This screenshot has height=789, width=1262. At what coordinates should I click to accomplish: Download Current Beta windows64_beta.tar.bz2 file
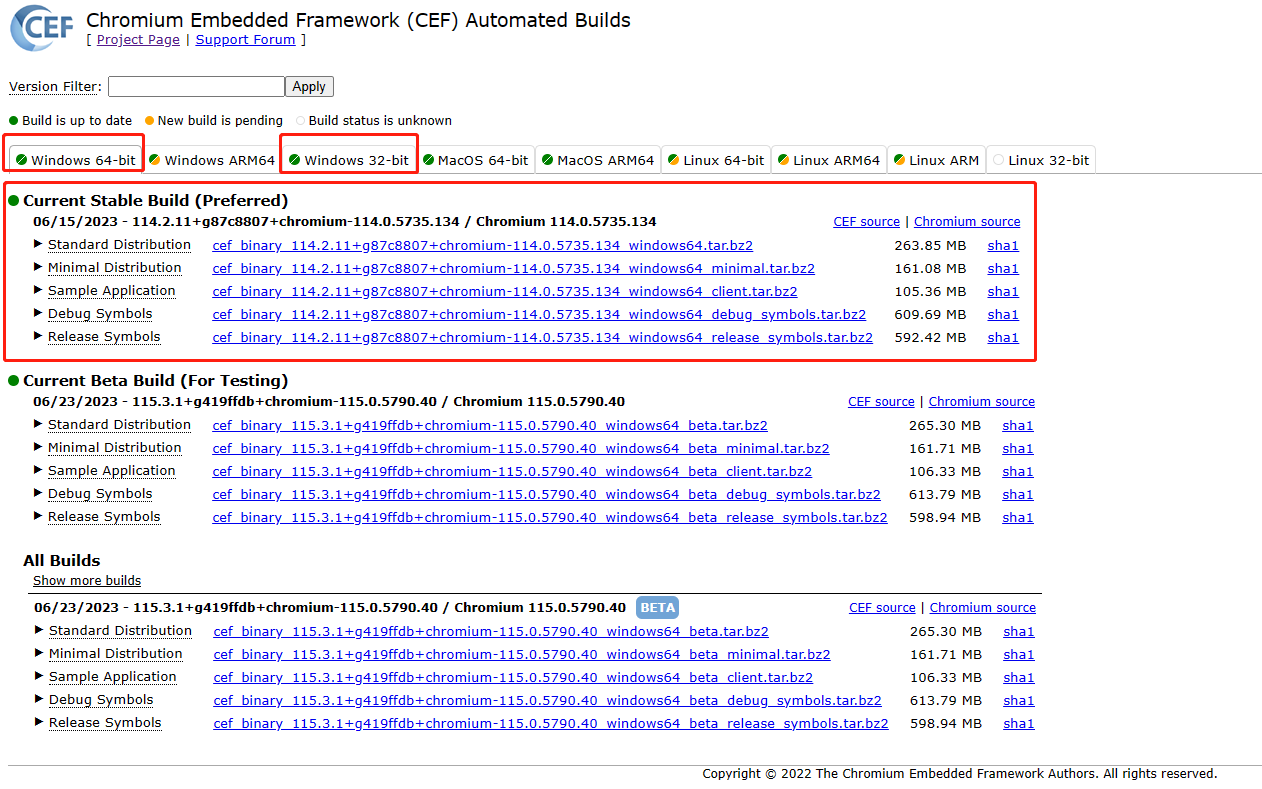click(490, 426)
